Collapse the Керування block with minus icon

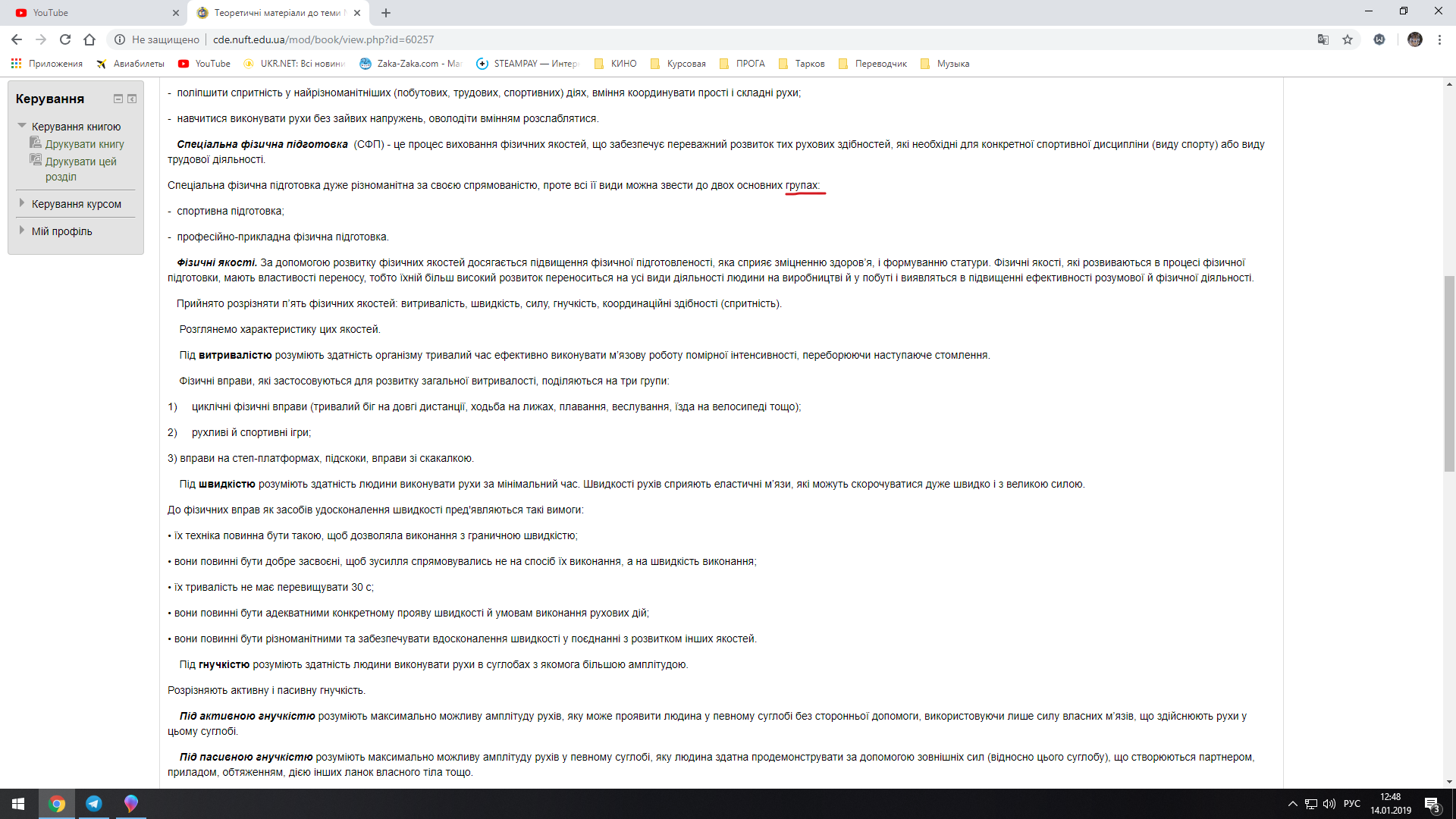pos(118,99)
